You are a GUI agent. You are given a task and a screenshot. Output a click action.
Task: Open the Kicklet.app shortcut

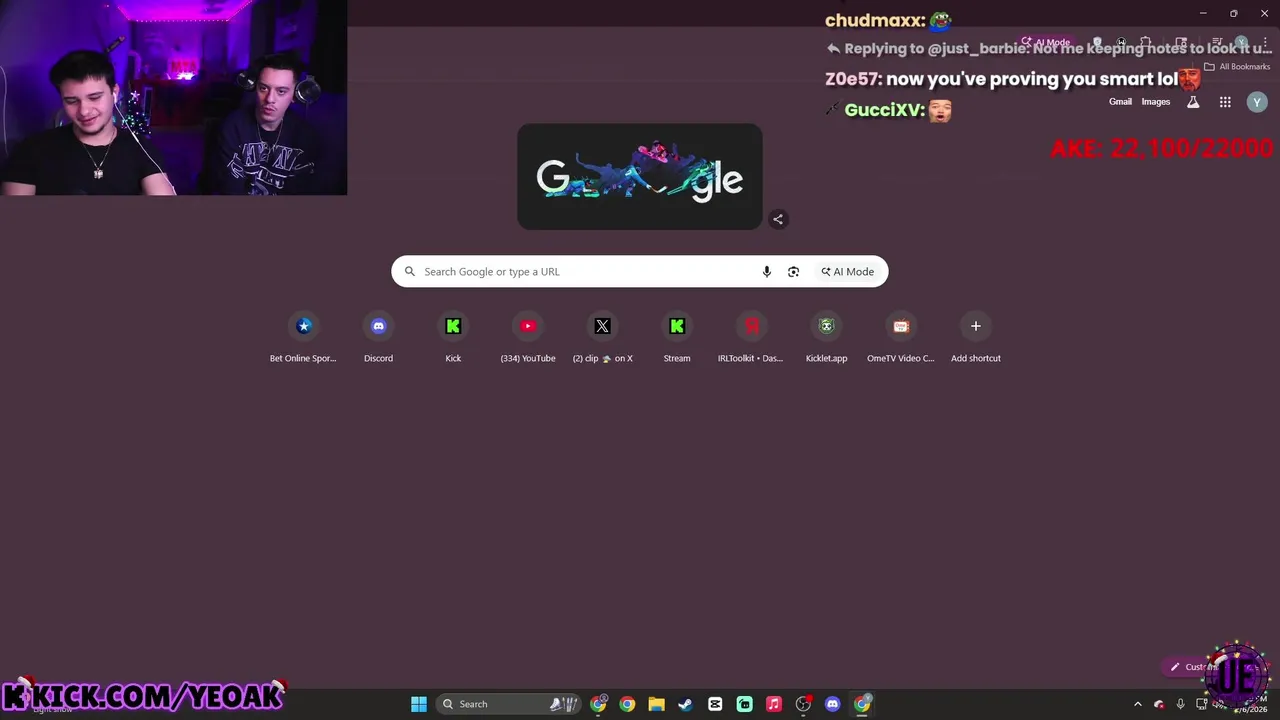(x=826, y=338)
